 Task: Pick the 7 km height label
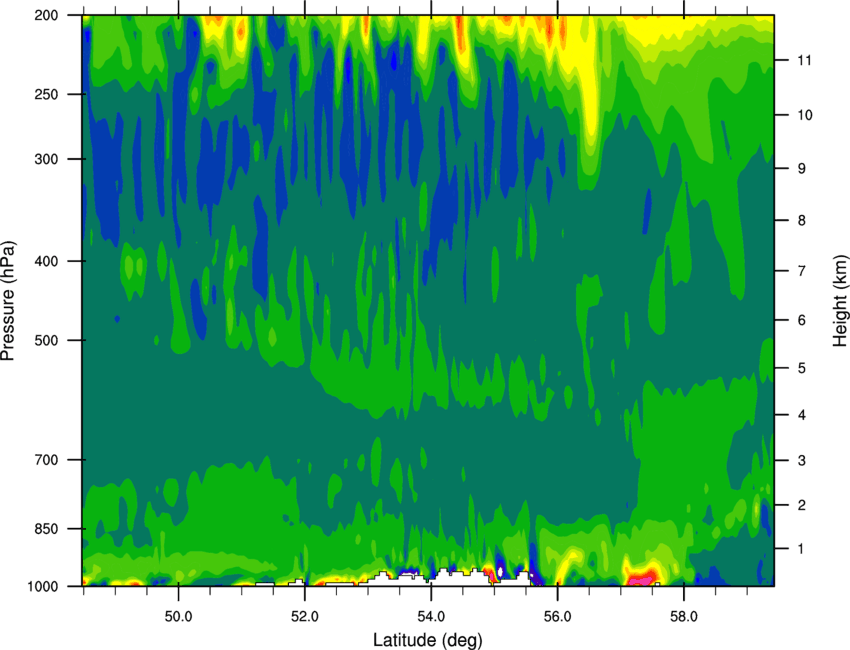tap(802, 271)
